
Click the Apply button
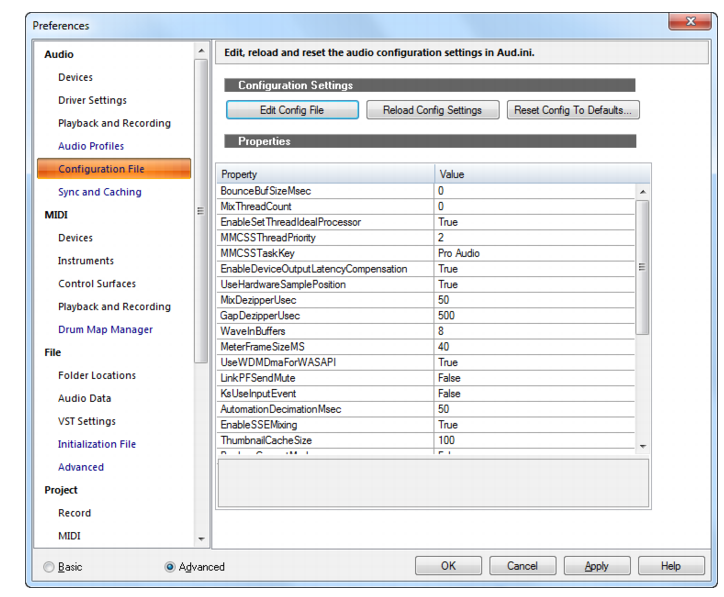click(597, 566)
